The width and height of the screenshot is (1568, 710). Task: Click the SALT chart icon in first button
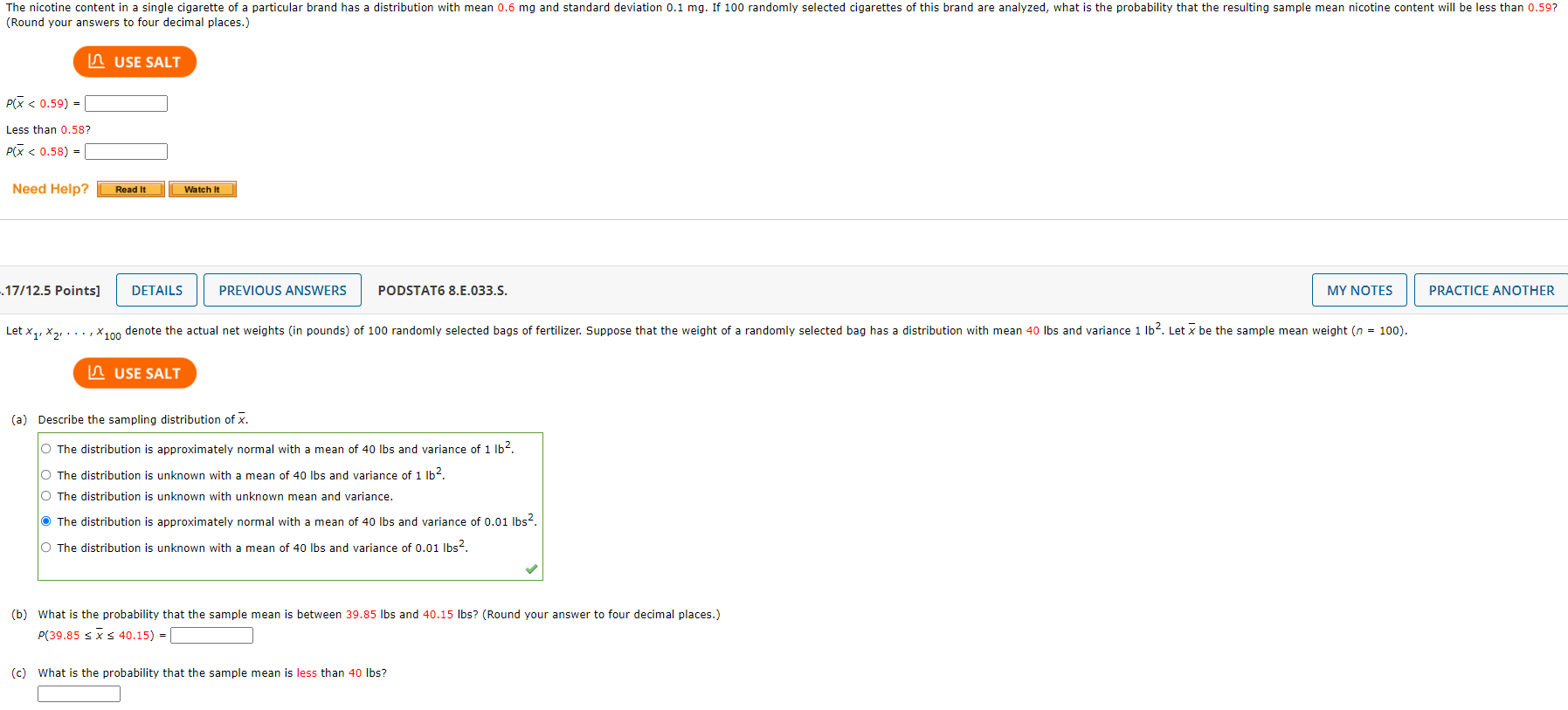[x=97, y=61]
